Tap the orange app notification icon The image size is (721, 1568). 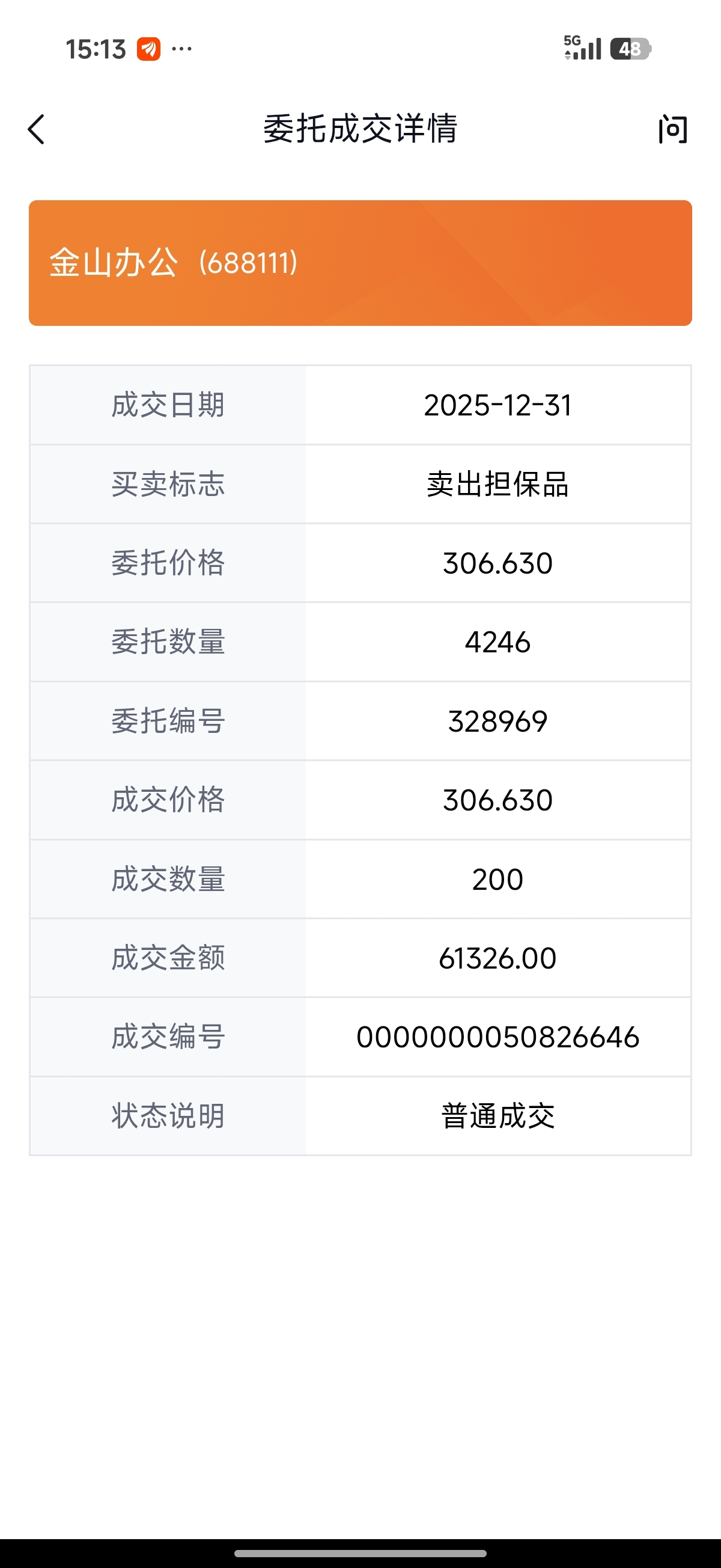148,49
